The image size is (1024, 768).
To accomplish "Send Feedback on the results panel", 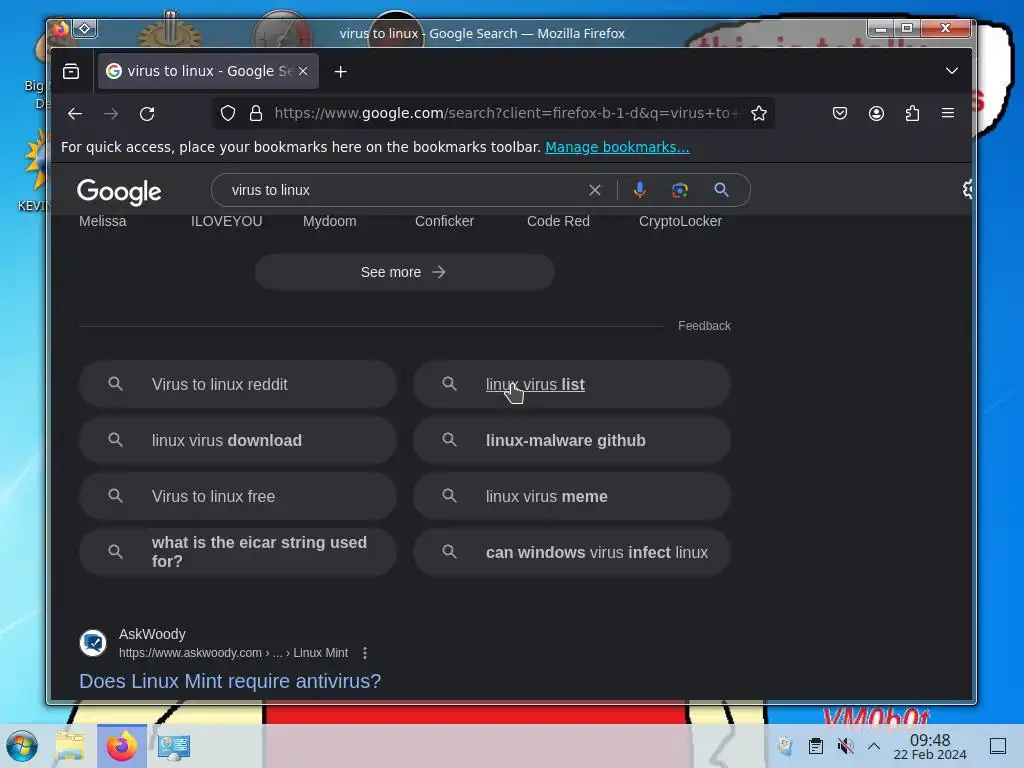I will tap(704, 325).
